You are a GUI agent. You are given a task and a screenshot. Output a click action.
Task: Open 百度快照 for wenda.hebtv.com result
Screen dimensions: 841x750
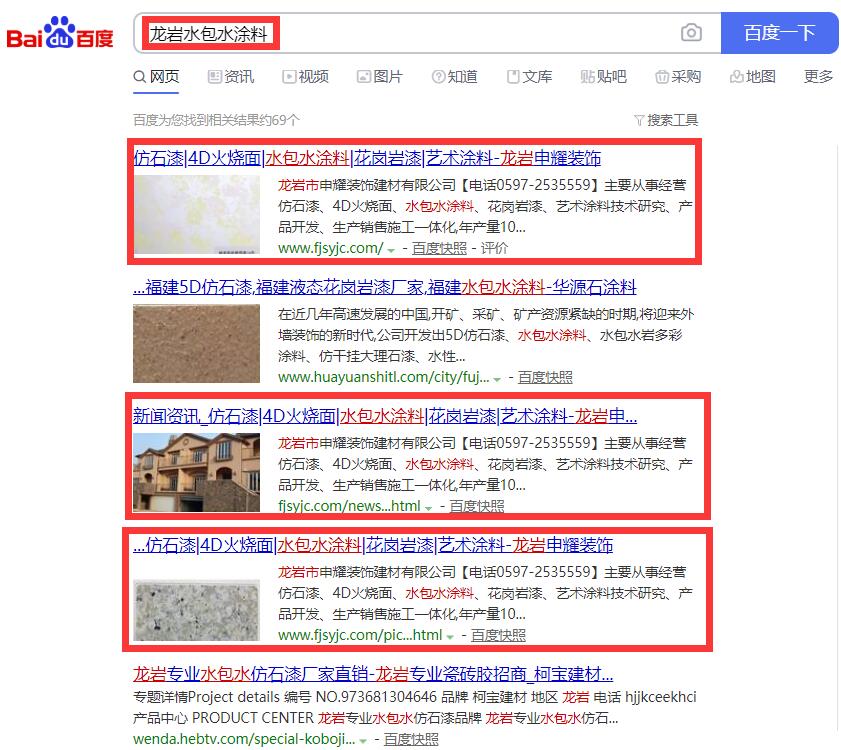click(411, 739)
